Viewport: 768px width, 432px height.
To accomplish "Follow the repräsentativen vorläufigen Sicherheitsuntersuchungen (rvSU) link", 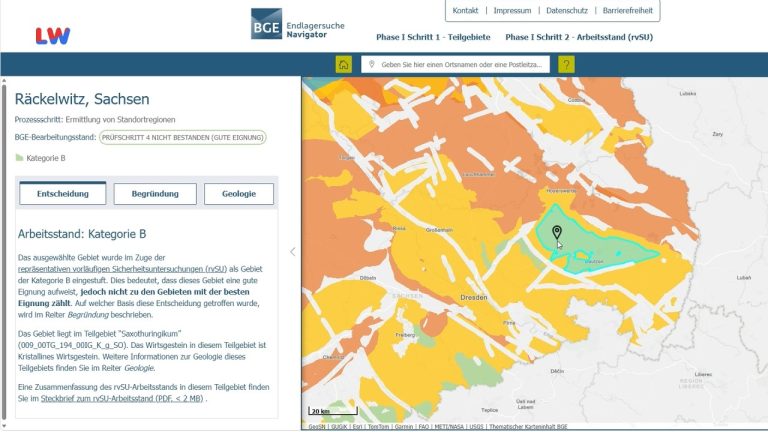I will pyautogui.click(x=122, y=269).
